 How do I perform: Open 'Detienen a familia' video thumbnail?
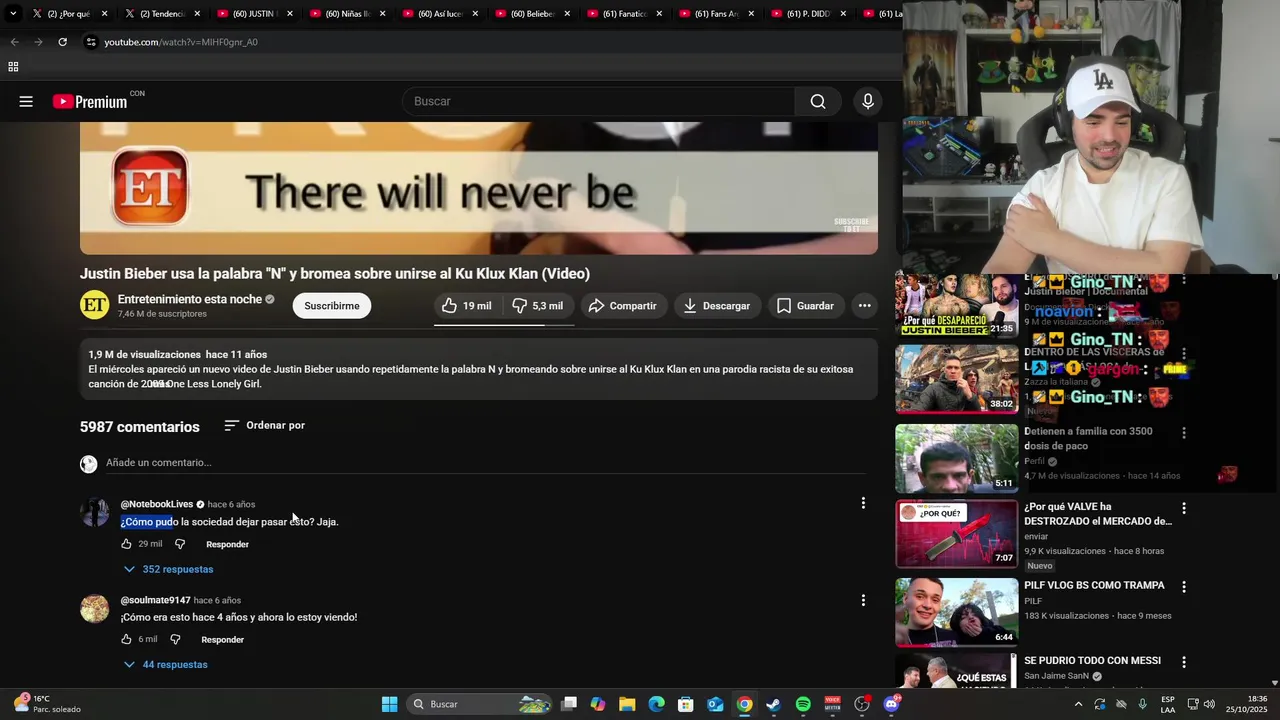click(x=956, y=459)
